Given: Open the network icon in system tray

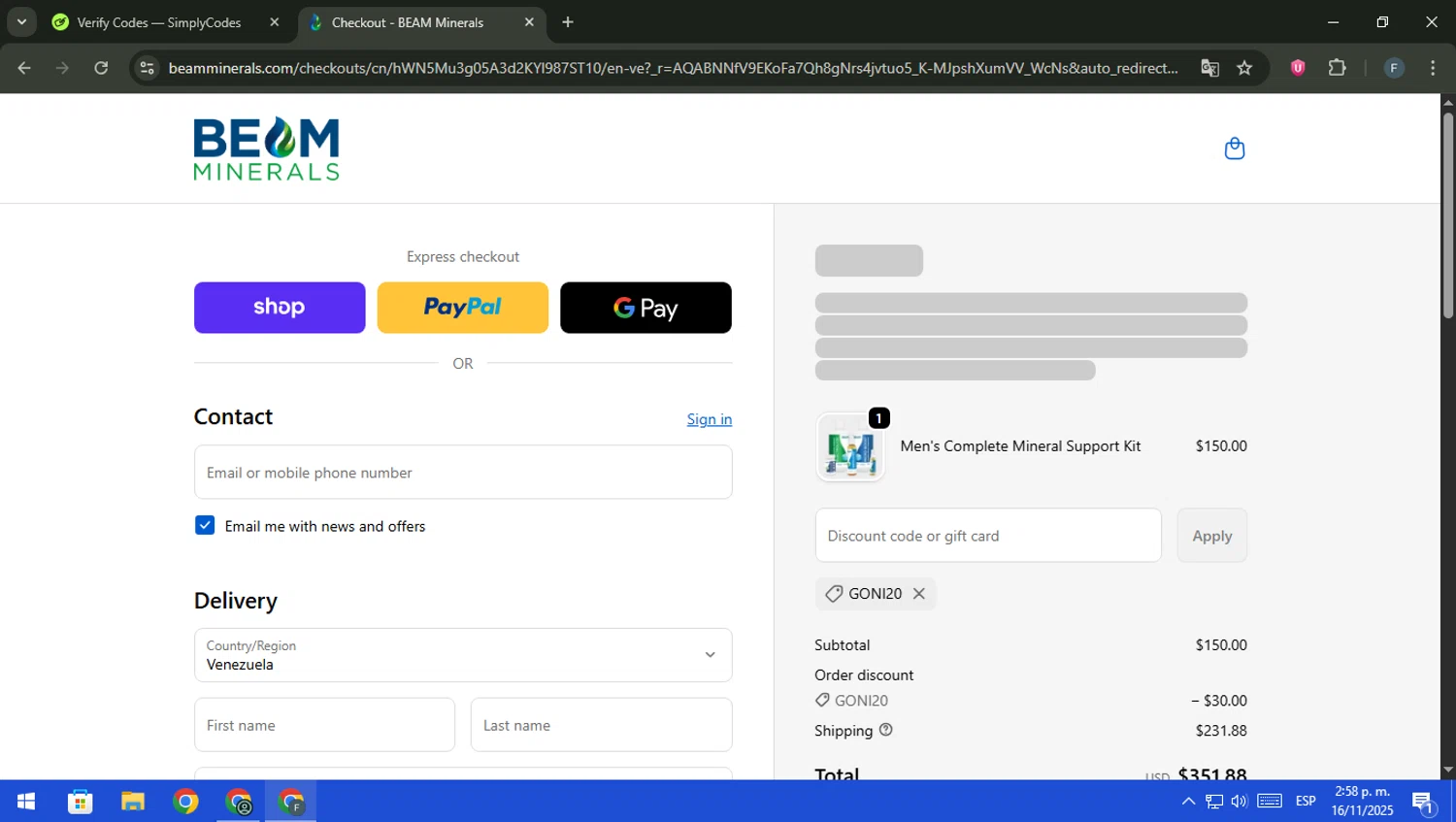Looking at the screenshot, I should click(1214, 802).
